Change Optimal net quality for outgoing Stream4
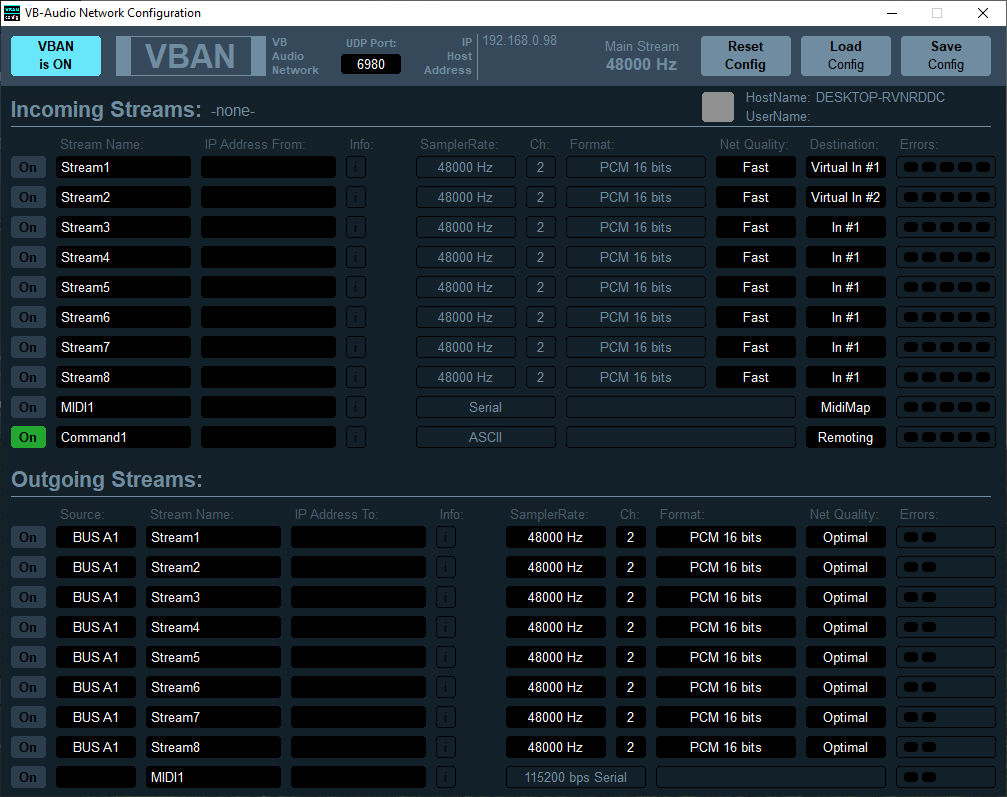Image resolution: width=1007 pixels, height=797 pixels. tap(845, 627)
